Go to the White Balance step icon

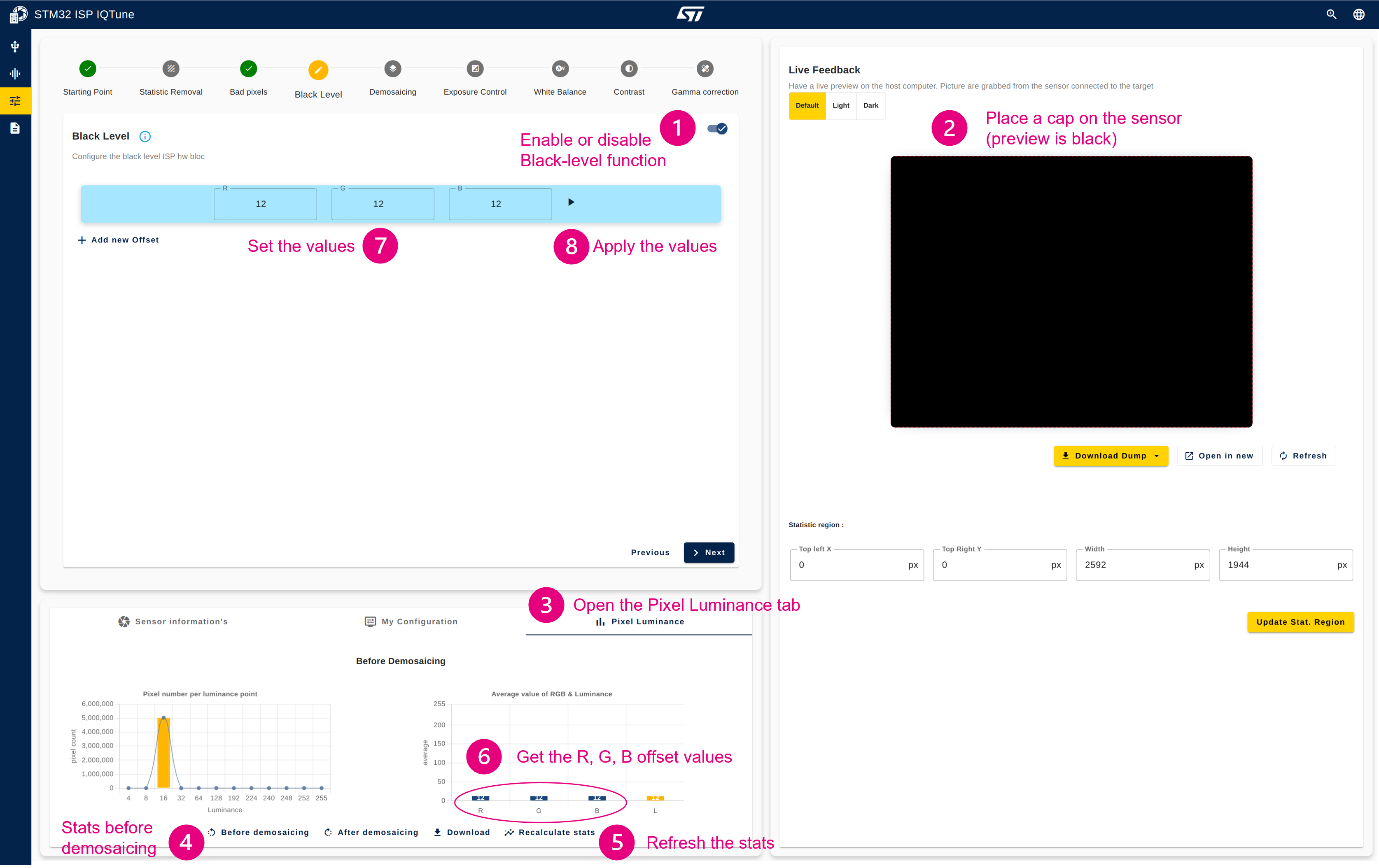coord(560,69)
